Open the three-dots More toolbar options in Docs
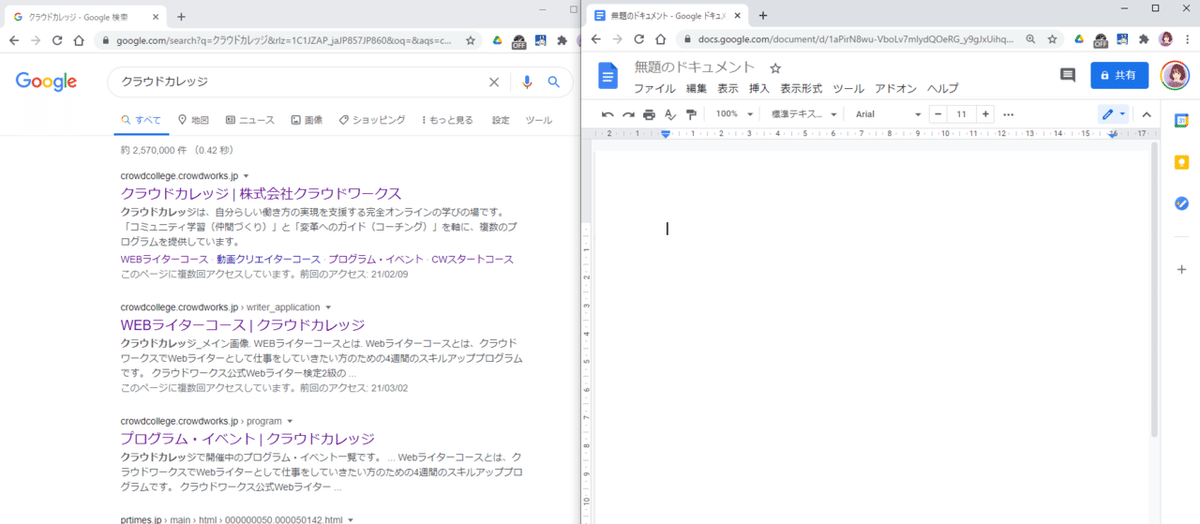The image size is (1200, 524). (1008, 114)
